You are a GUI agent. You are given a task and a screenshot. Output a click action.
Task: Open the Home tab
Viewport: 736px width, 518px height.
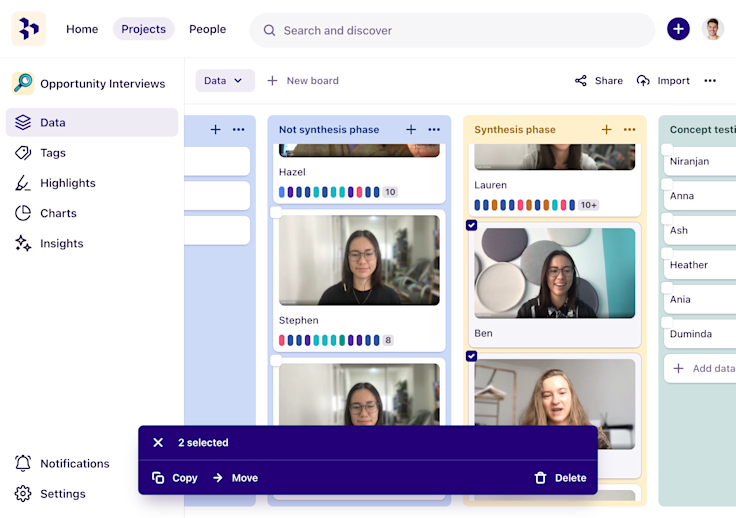(82, 29)
